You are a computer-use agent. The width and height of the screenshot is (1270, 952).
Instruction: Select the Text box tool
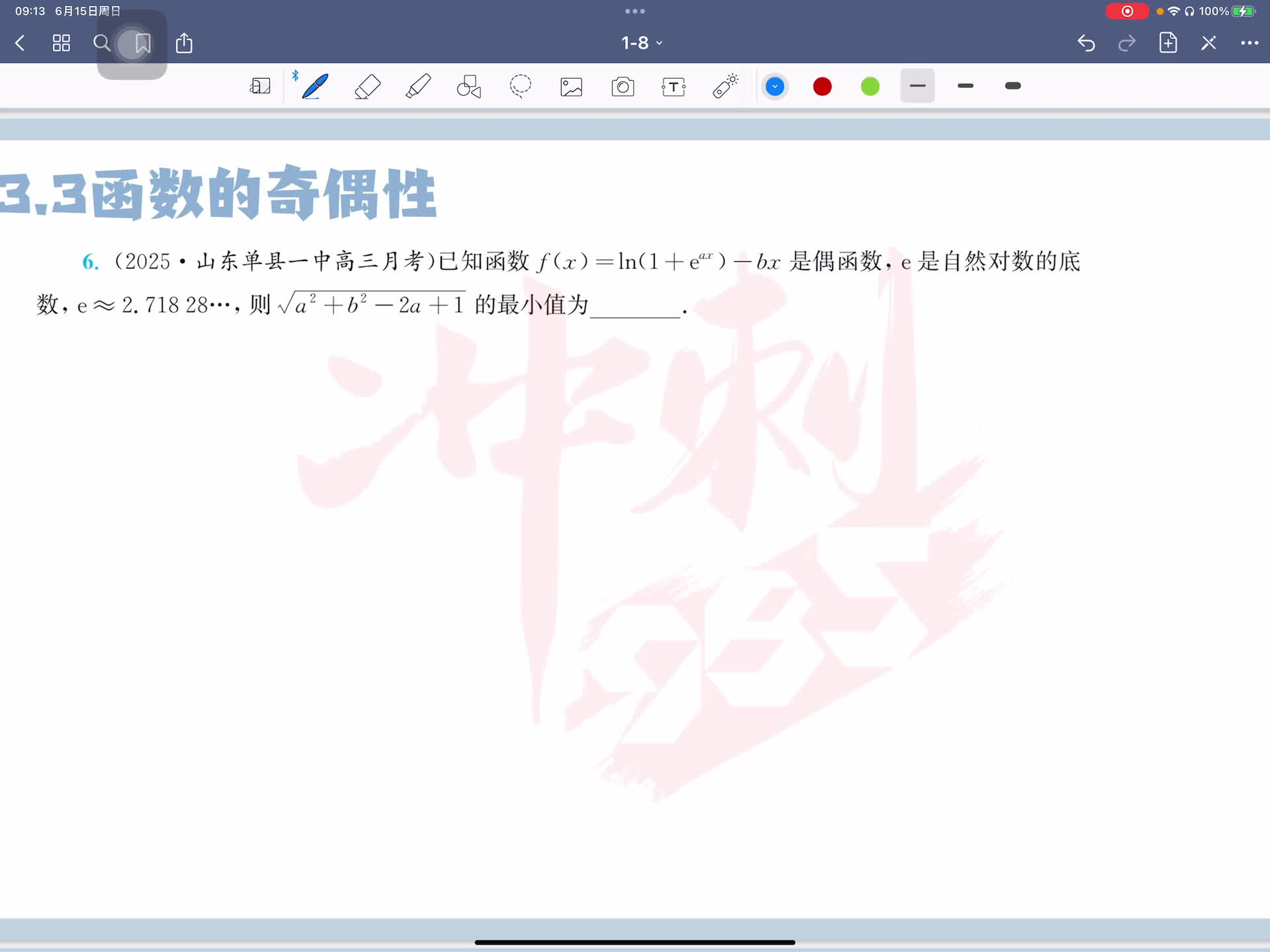673,87
